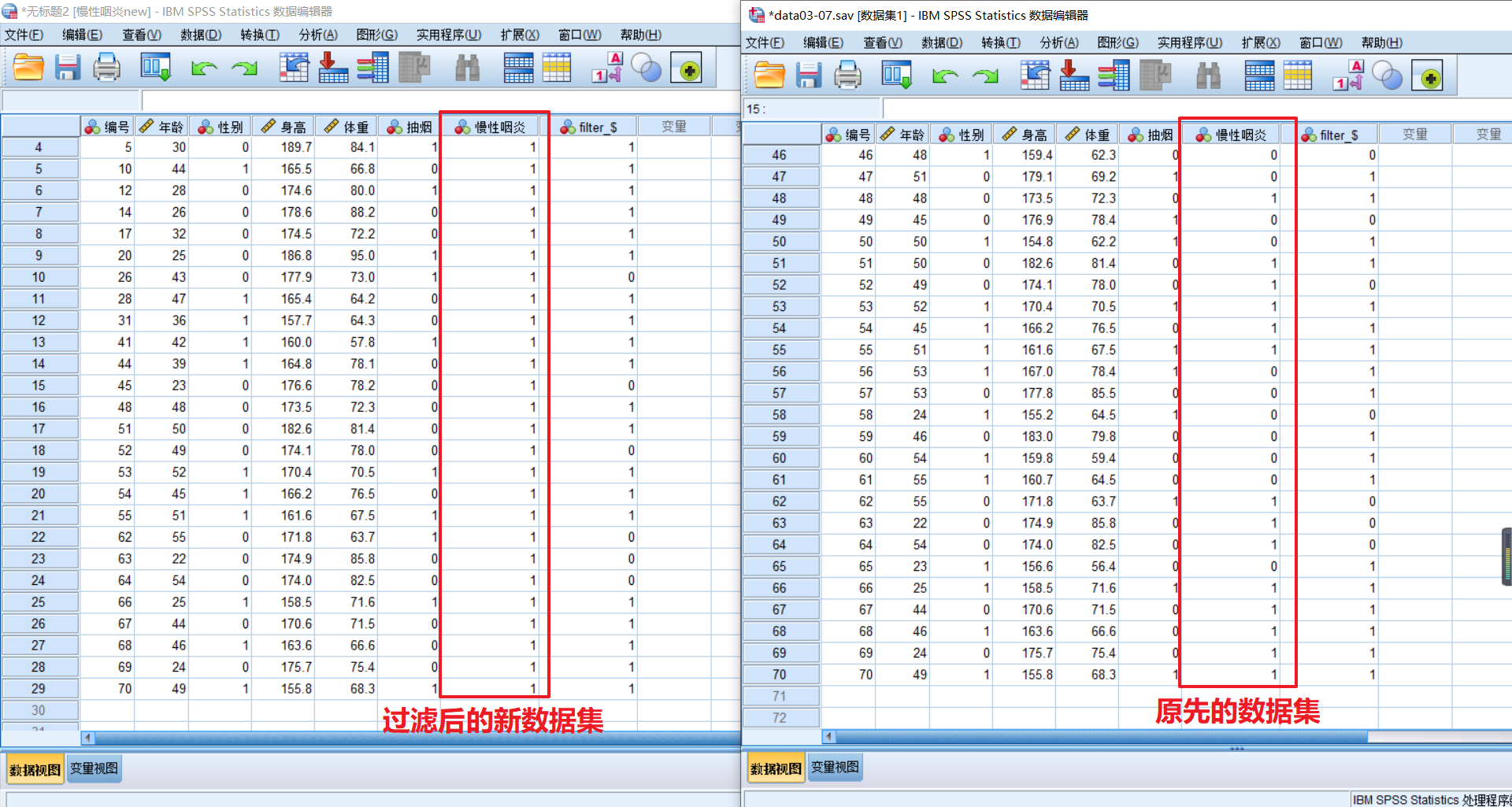The image size is (1512, 807).
Task: Open 实用程序(U) menu in left window
Action: pos(449,35)
